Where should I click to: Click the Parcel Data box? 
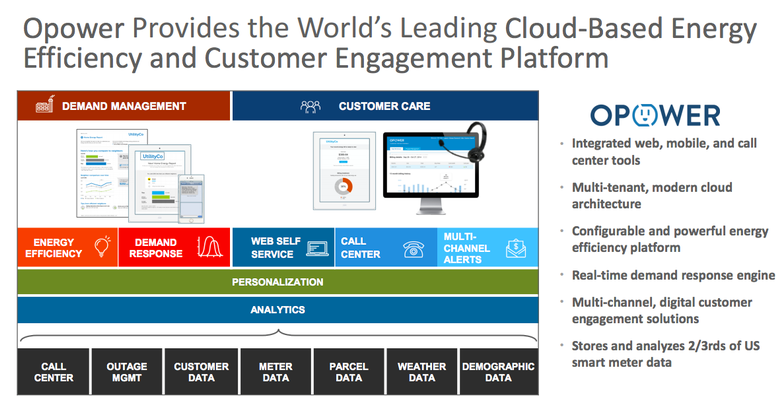point(349,372)
